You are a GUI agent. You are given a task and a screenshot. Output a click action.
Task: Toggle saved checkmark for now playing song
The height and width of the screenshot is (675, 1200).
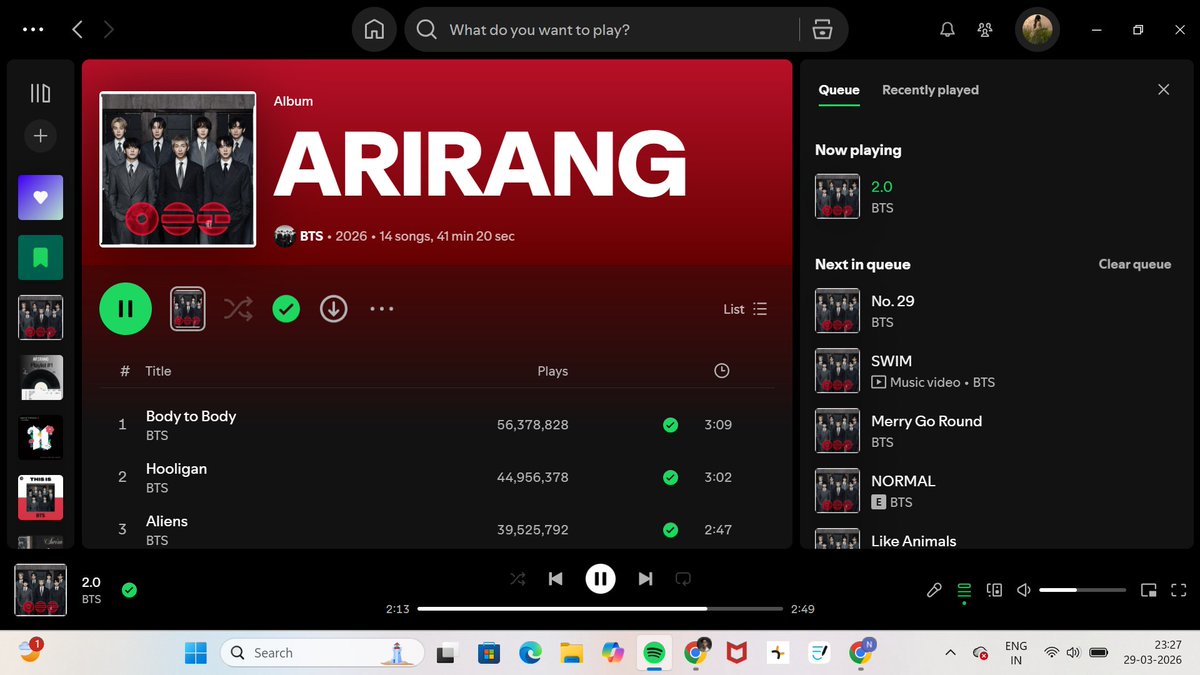[x=129, y=590]
